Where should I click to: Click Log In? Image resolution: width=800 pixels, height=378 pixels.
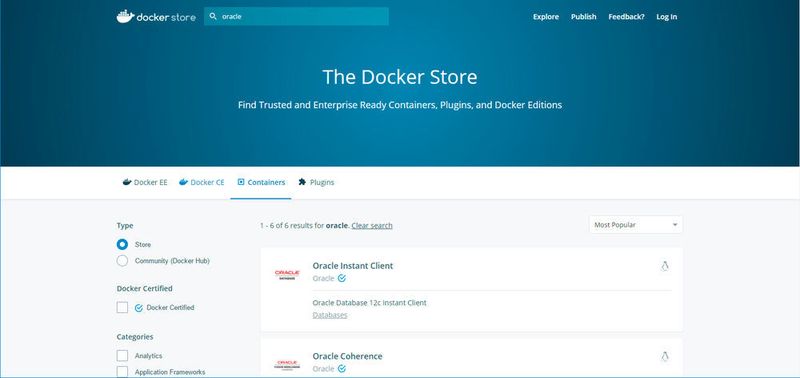[x=666, y=17]
